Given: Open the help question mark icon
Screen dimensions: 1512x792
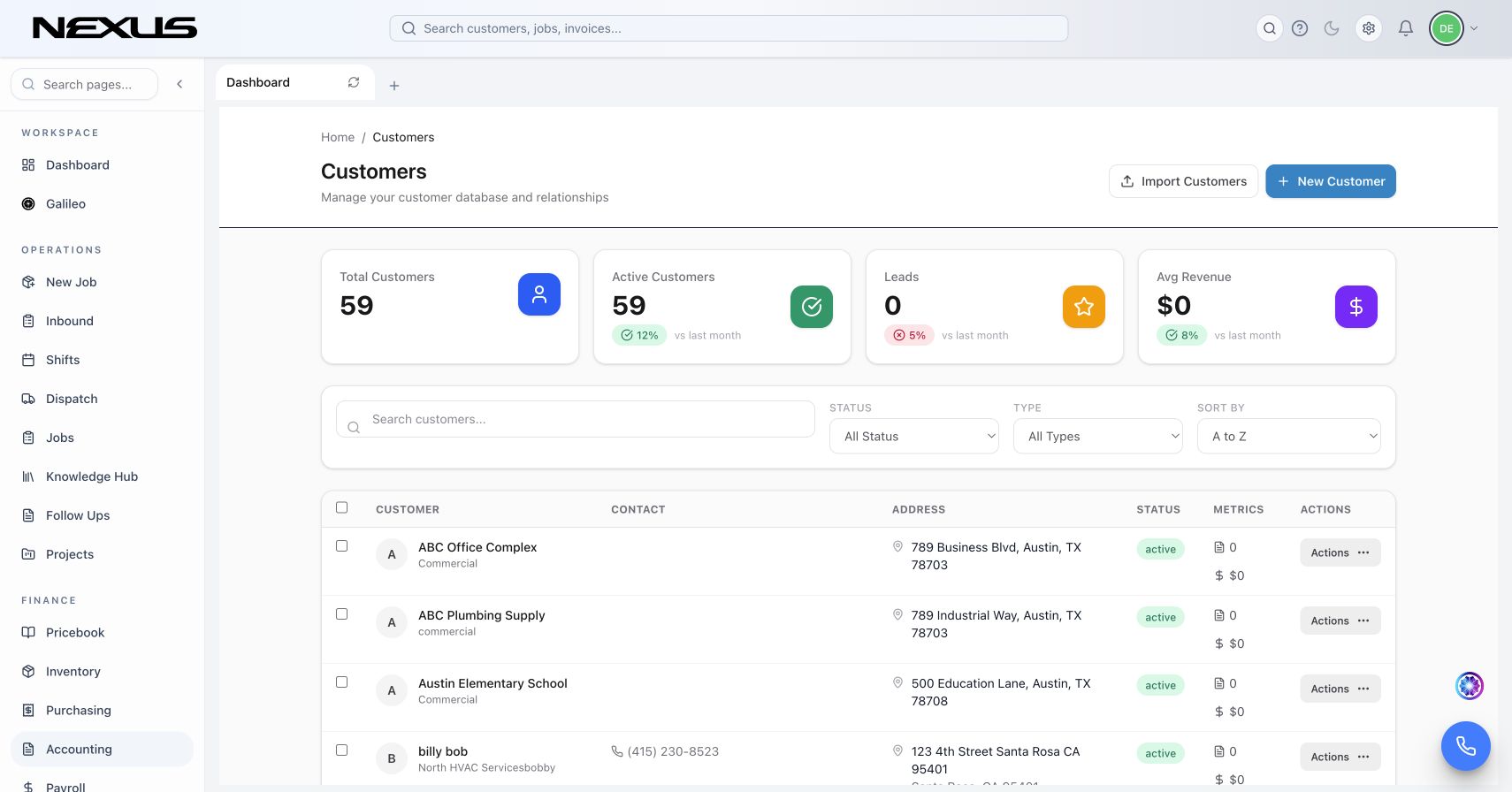Looking at the screenshot, I should 1300,28.
